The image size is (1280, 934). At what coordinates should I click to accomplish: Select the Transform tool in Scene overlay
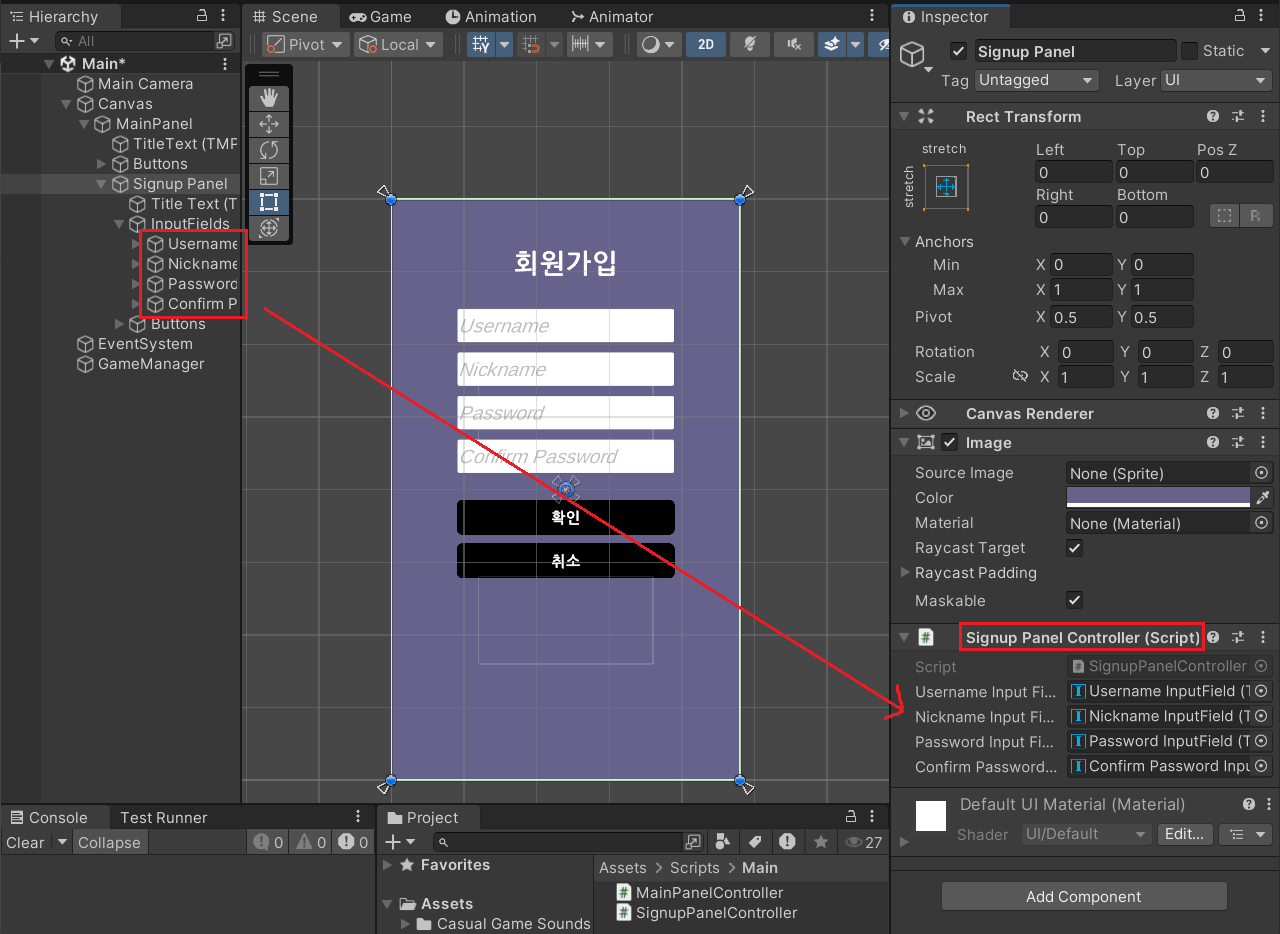268,228
